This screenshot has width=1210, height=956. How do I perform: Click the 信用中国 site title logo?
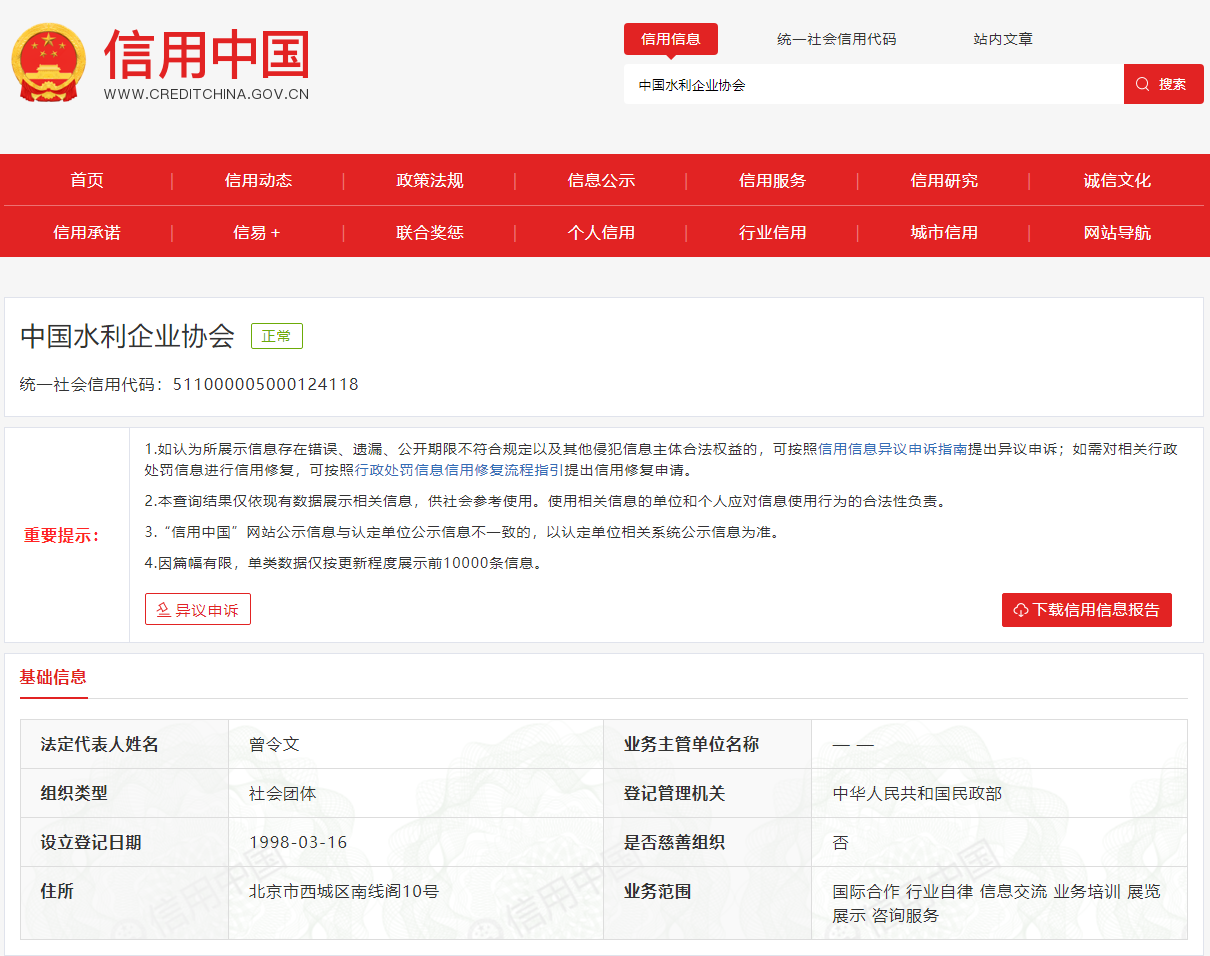click(x=207, y=55)
